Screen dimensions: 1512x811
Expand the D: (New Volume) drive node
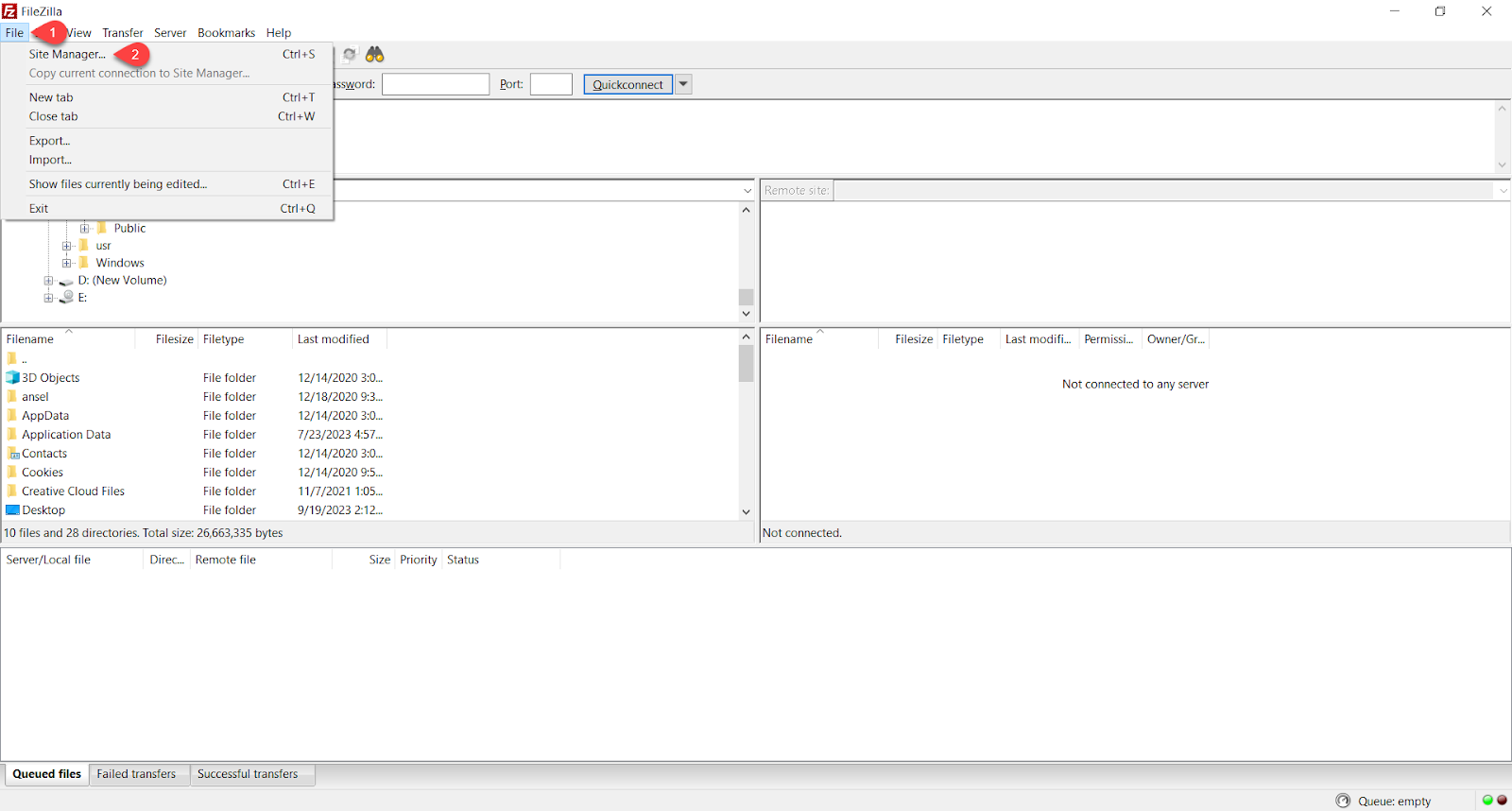(48, 281)
